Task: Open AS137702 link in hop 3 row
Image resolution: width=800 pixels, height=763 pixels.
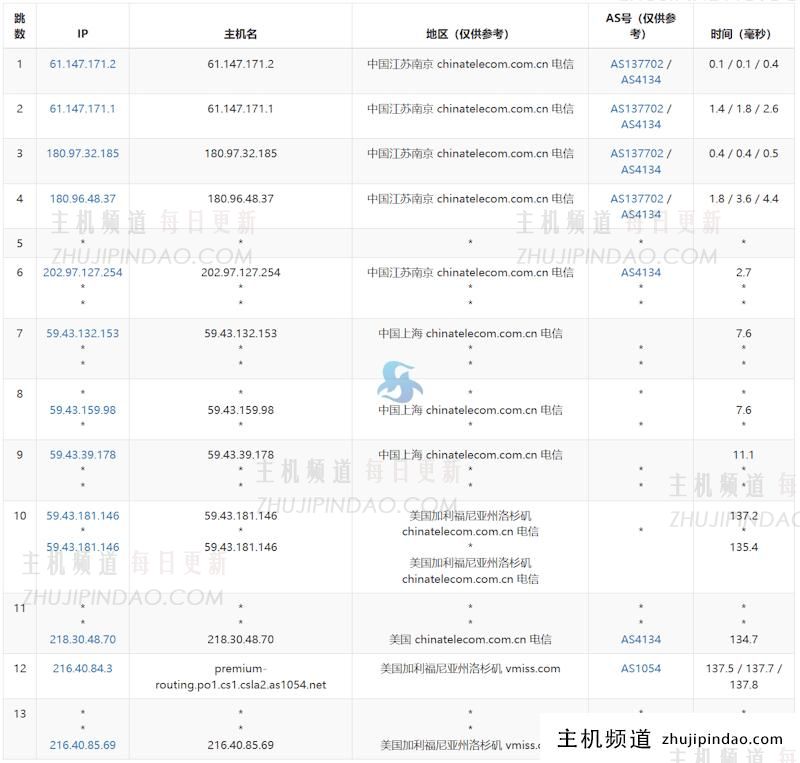Action: pyautogui.click(x=637, y=154)
